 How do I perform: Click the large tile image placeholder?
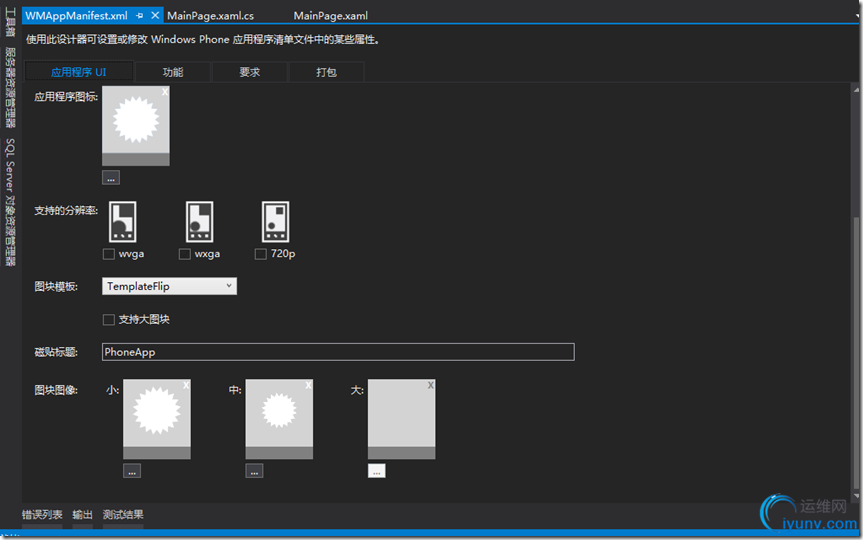coord(401,419)
